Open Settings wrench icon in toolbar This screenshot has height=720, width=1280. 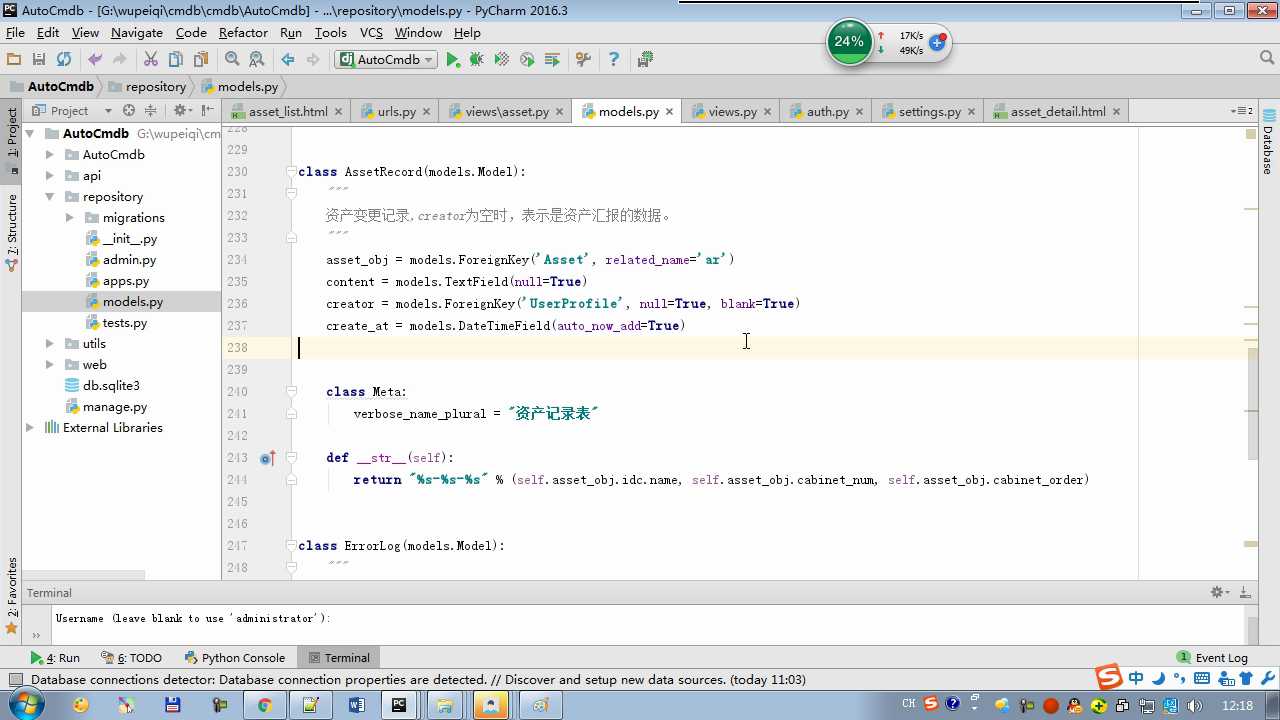pos(583,60)
